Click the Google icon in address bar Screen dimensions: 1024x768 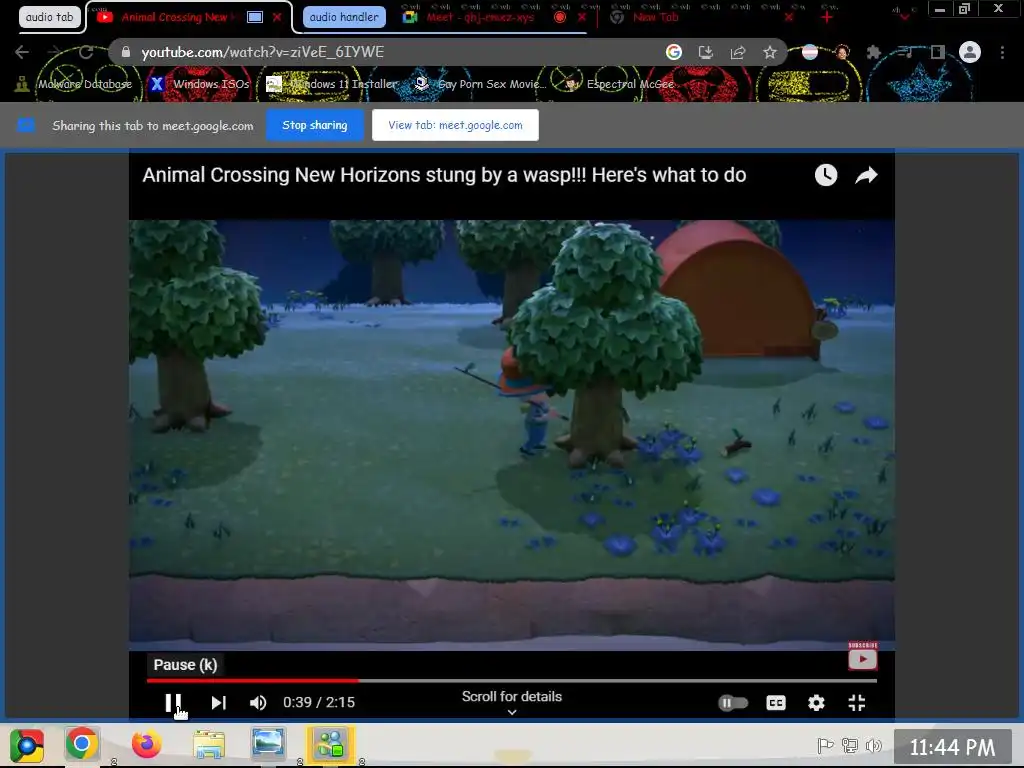coord(674,52)
